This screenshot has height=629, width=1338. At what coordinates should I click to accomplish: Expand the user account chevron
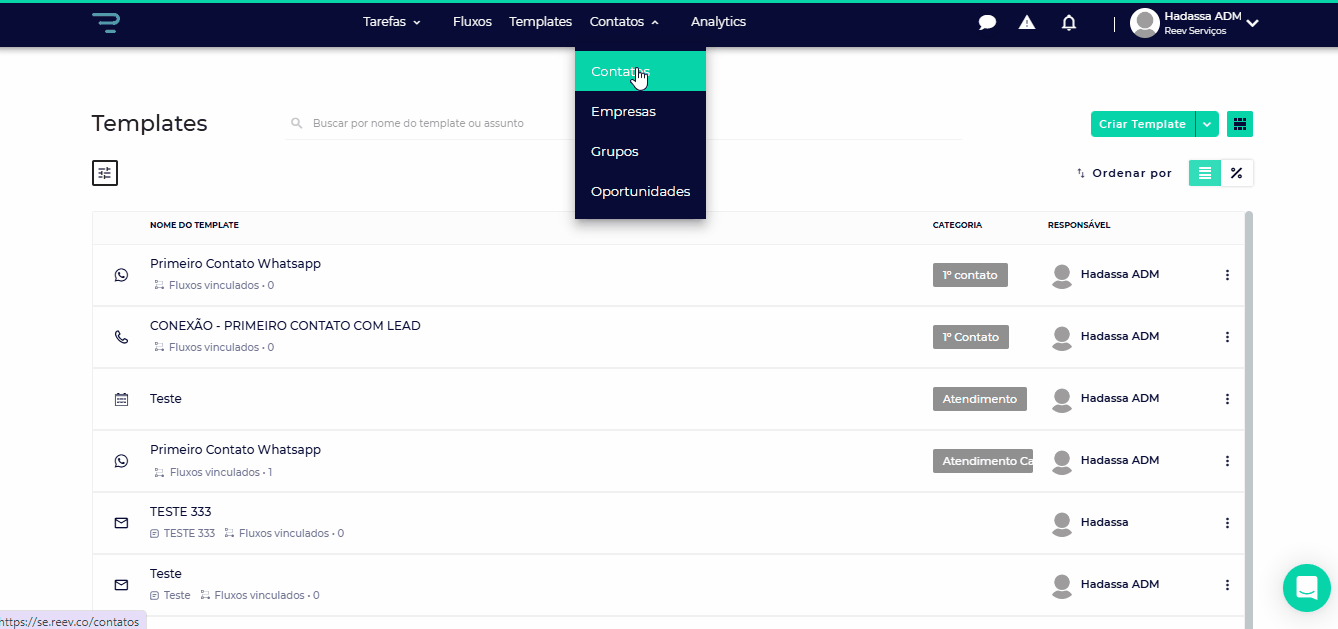(x=1252, y=22)
